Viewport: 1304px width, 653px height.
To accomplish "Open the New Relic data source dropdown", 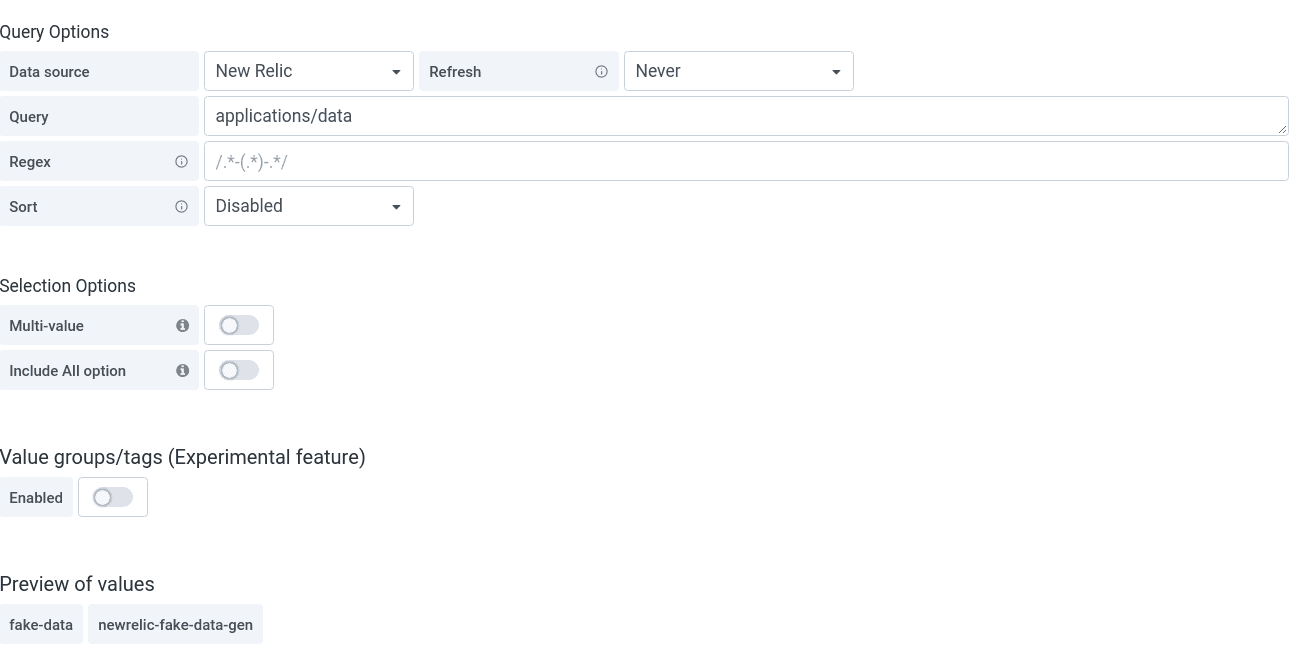I will tap(308, 72).
